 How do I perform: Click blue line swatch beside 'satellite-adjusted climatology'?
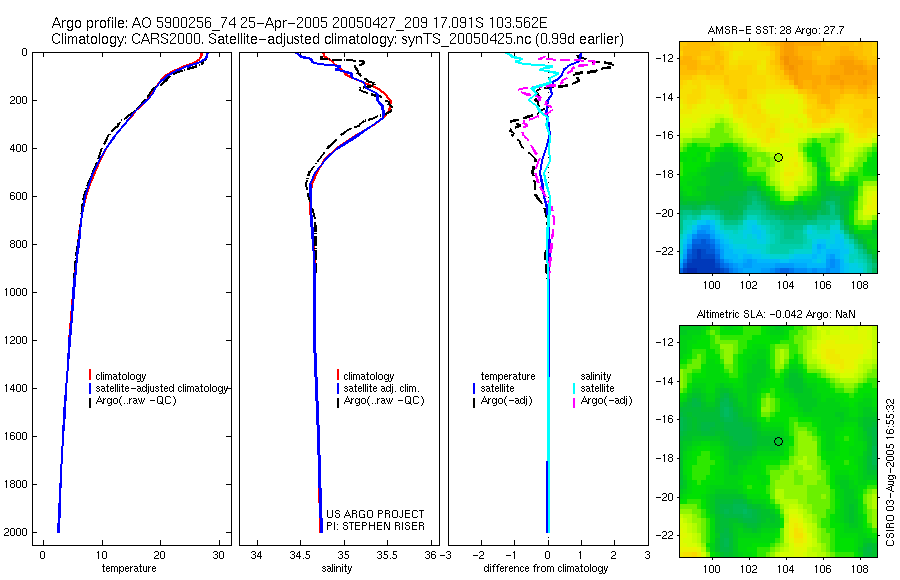coord(90,388)
